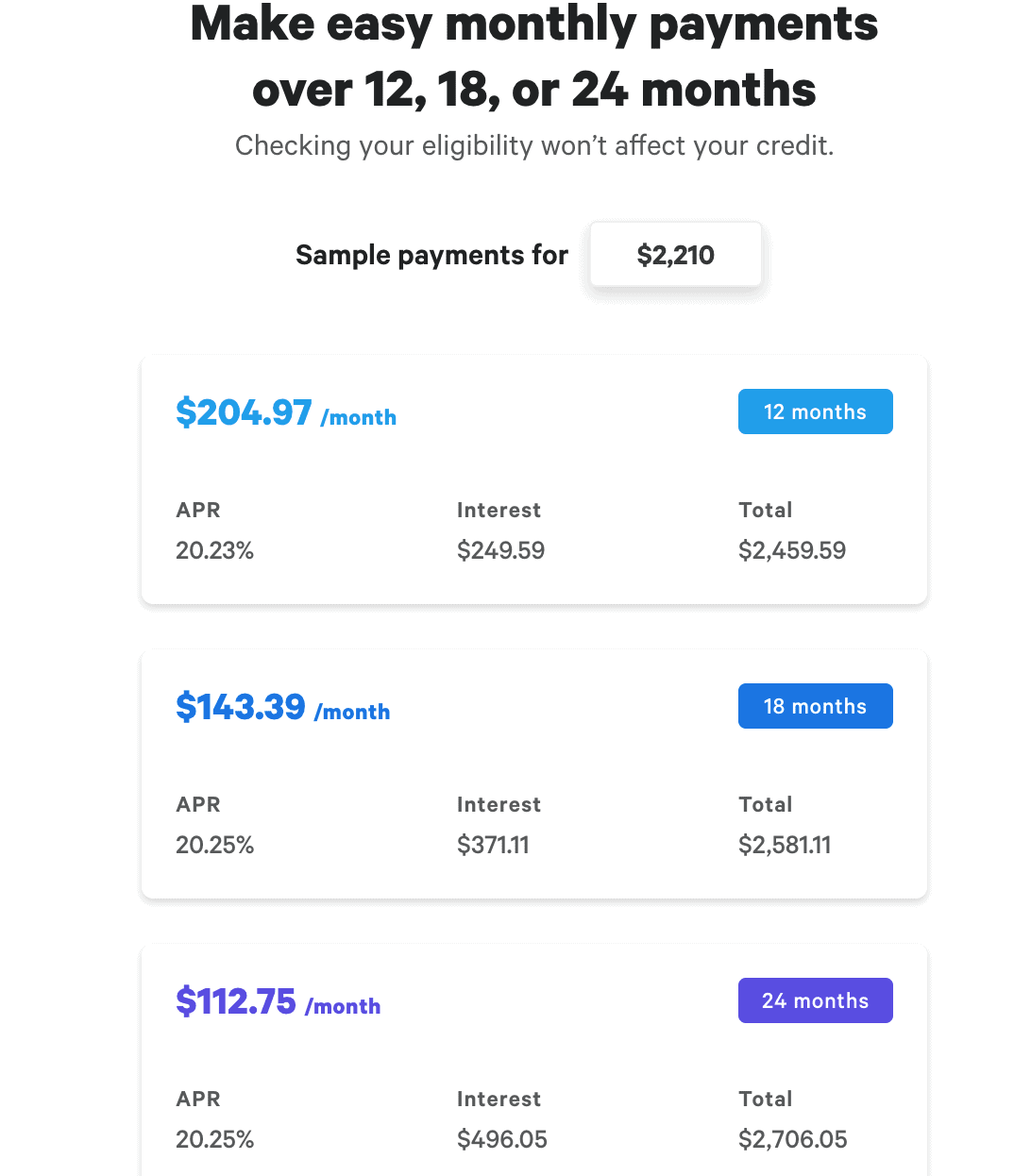
Task: Click the $371.11 interest value
Action: pyautogui.click(x=493, y=845)
